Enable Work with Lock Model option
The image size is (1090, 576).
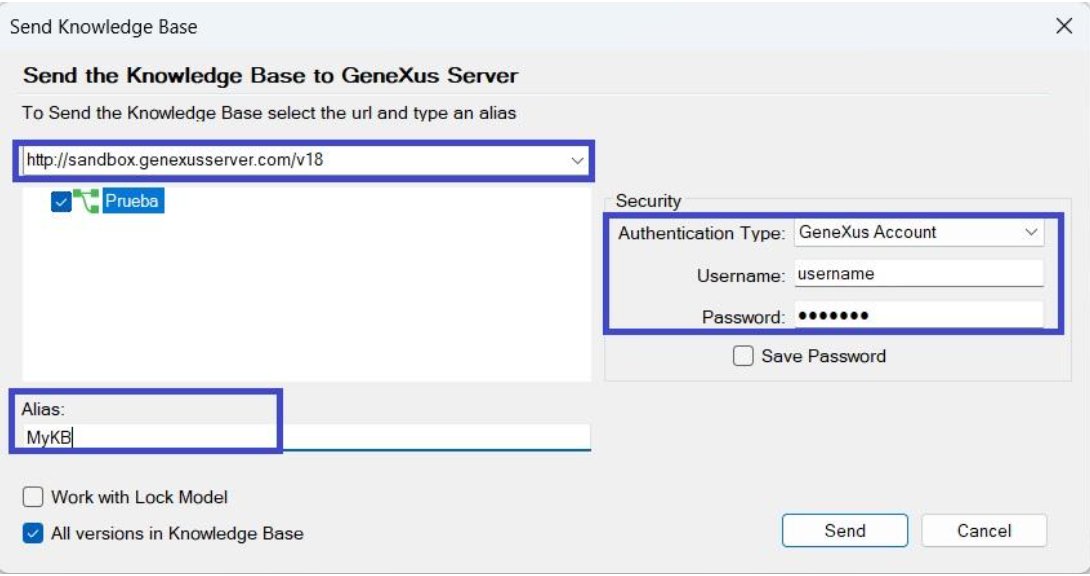tap(33, 497)
